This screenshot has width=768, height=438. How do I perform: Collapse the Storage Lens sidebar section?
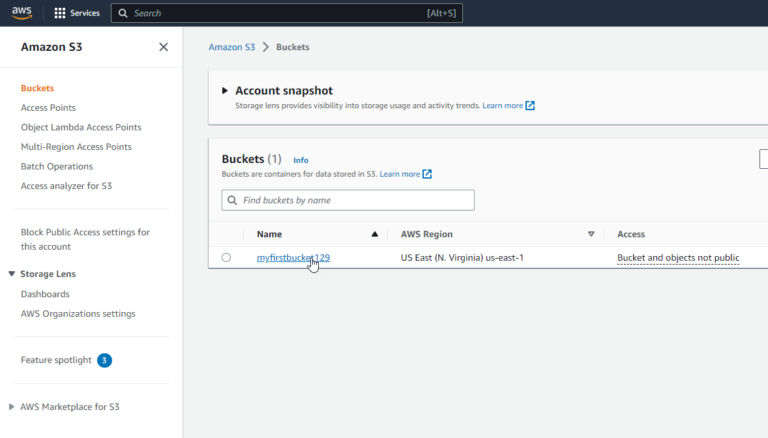tap(12, 274)
